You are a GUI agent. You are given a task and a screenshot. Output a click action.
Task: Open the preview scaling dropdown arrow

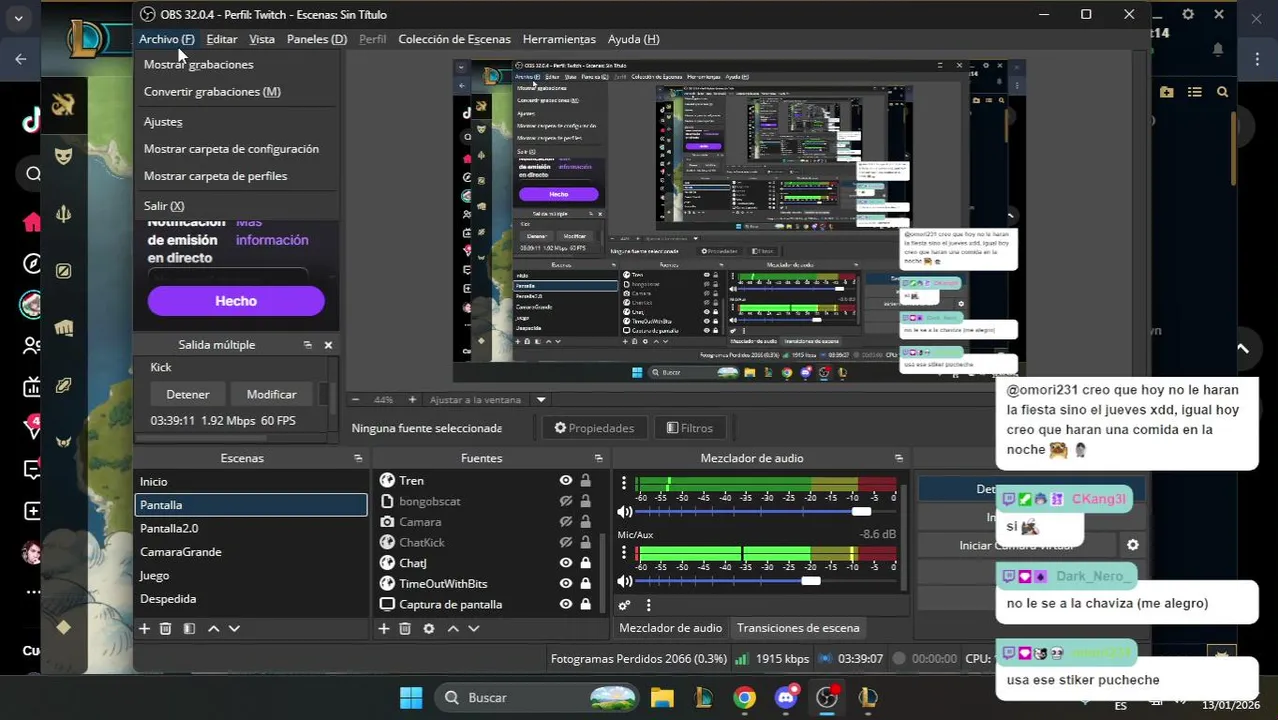click(541, 400)
